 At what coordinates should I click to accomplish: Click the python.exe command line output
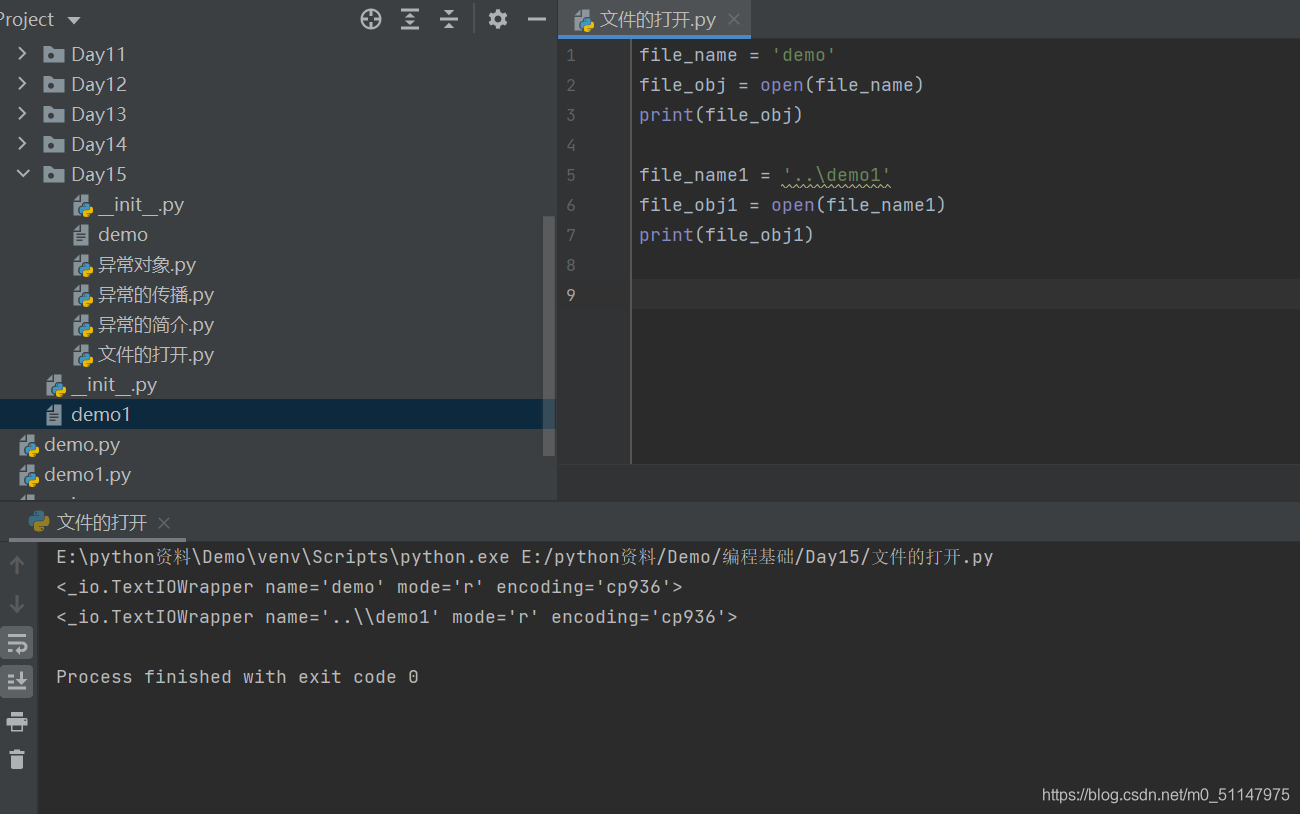point(525,557)
